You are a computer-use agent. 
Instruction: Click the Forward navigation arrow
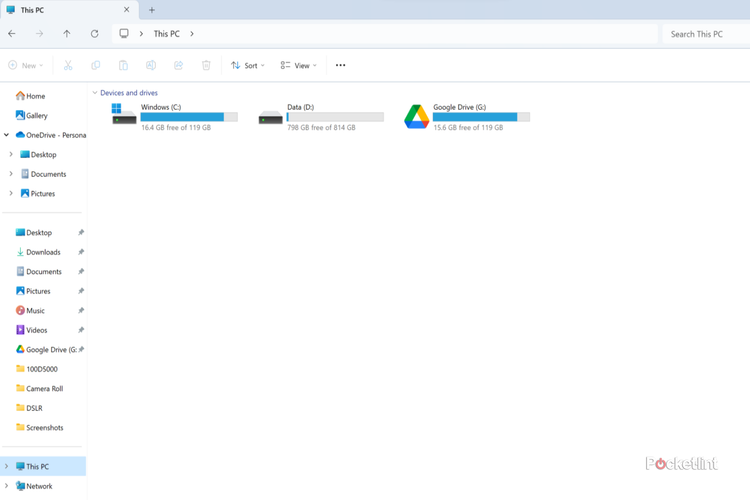click(x=39, y=34)
